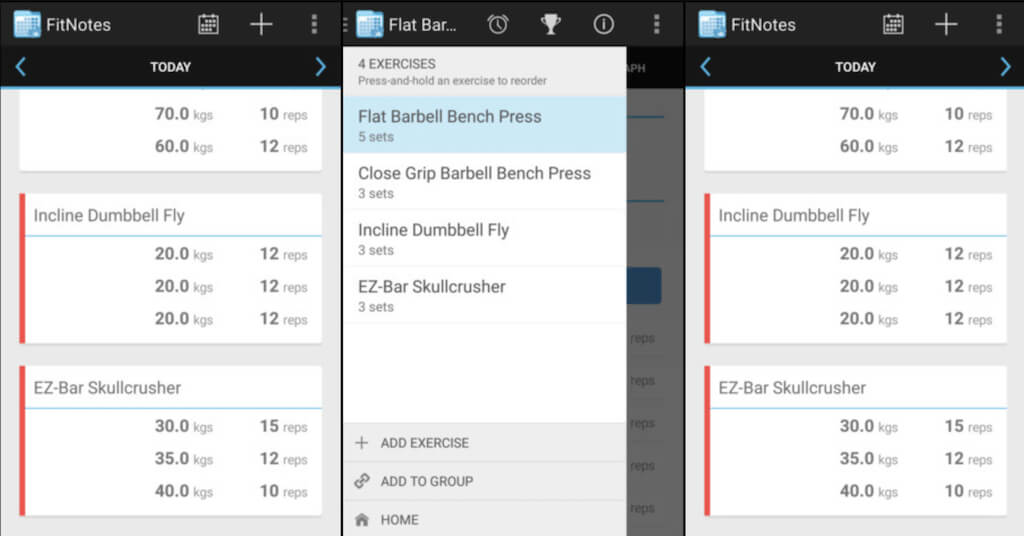
Task: Select Close Grip Barbell Bench Press entry
Action: [484, 182]
